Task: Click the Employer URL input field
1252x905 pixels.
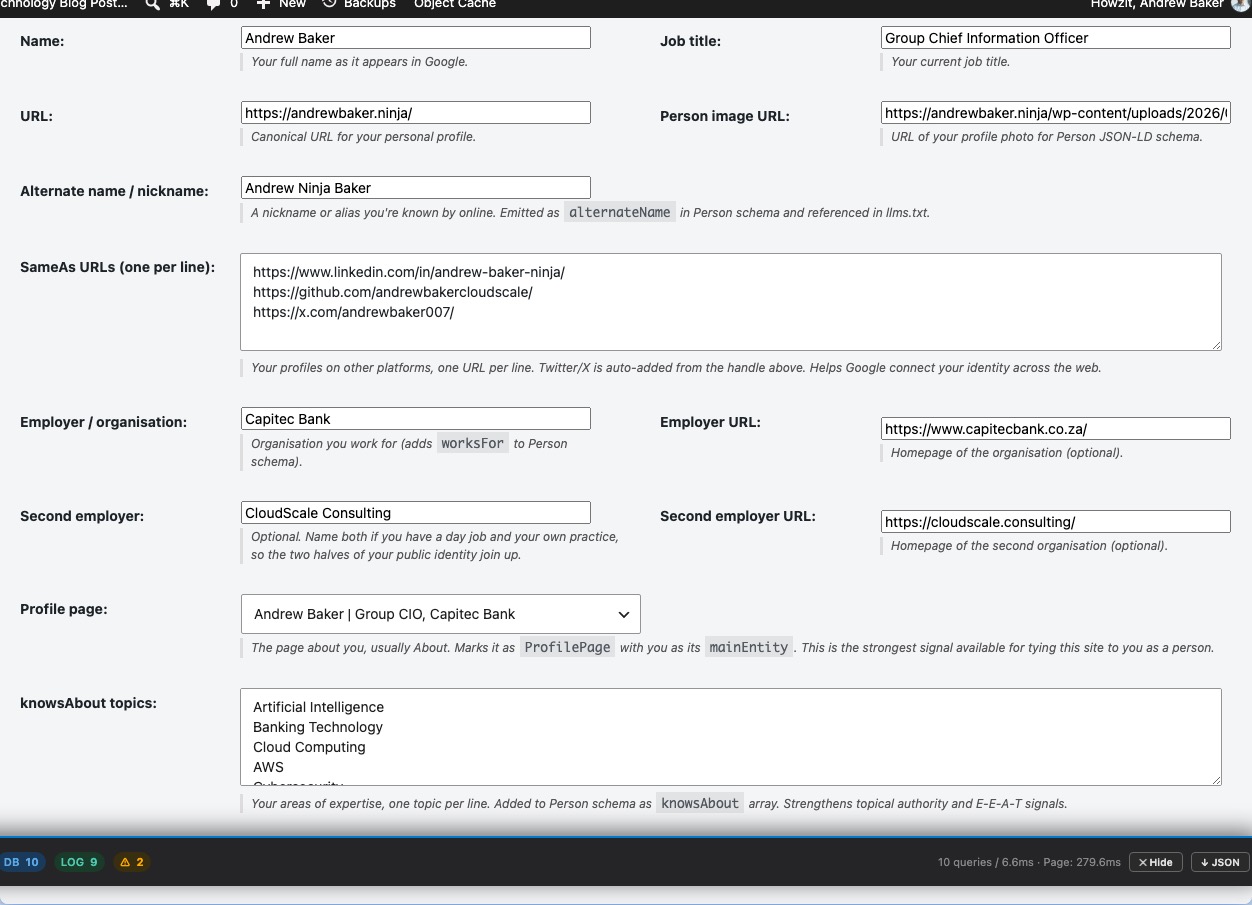Action: coord(1056,429)
